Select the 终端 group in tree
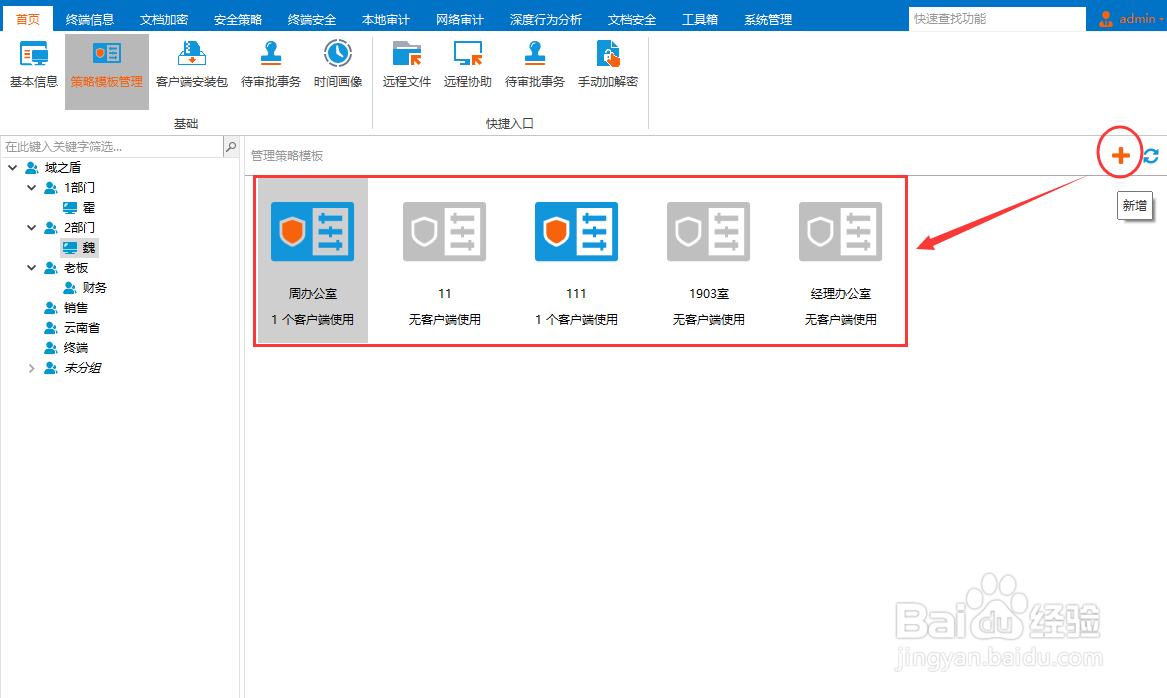 pos(76,348)
